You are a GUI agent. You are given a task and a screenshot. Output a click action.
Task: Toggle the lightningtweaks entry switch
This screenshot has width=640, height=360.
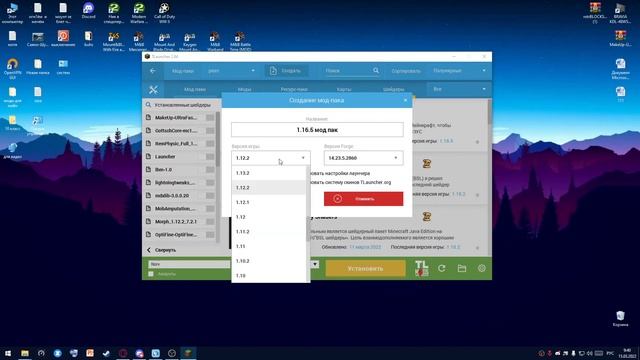[x=210, y=182]
